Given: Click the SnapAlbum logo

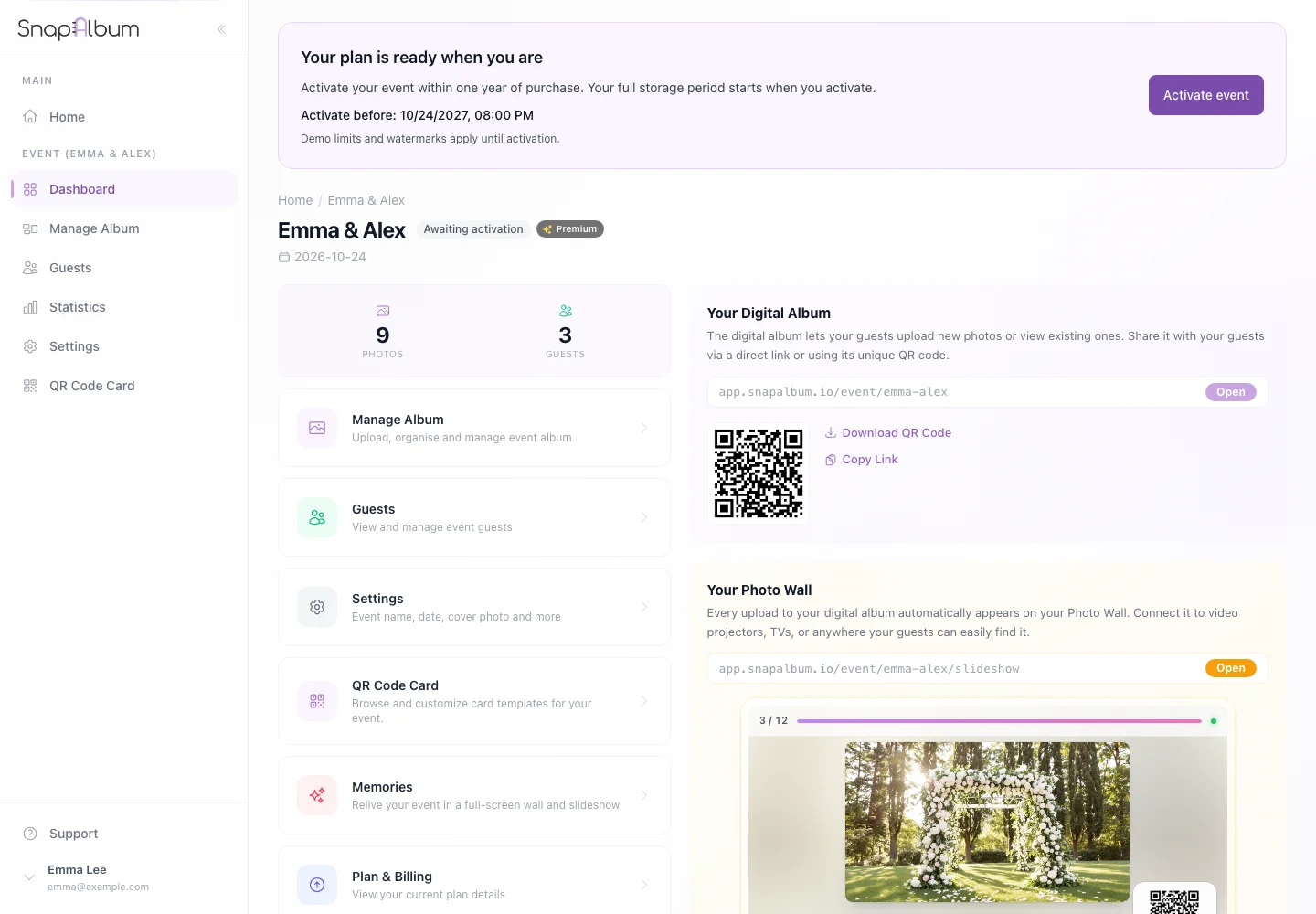Looking at the screenshot, I should (79, 29).
